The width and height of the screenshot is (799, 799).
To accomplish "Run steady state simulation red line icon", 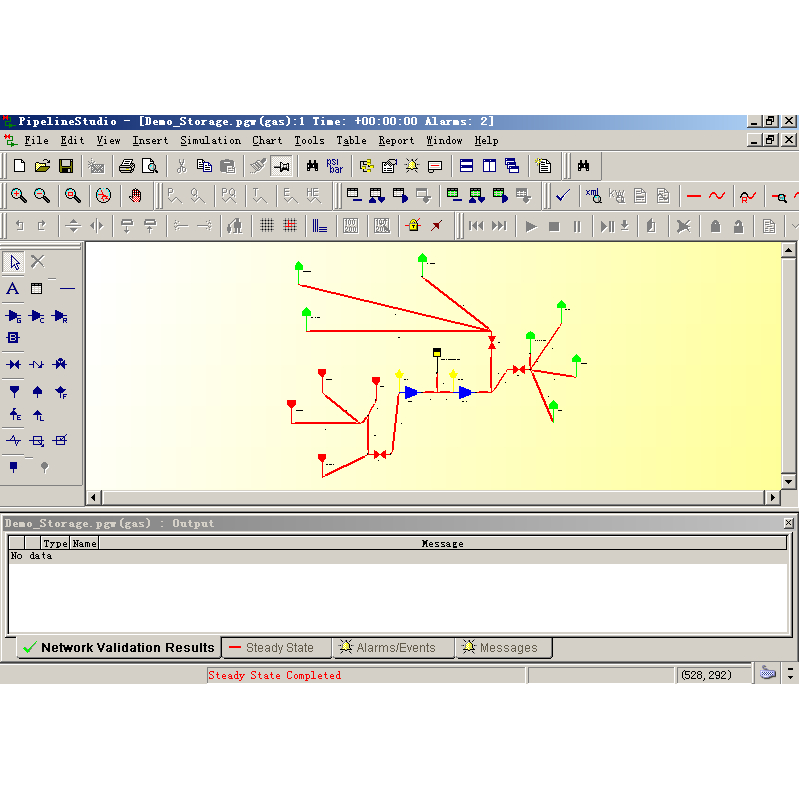I will [694, 196].
